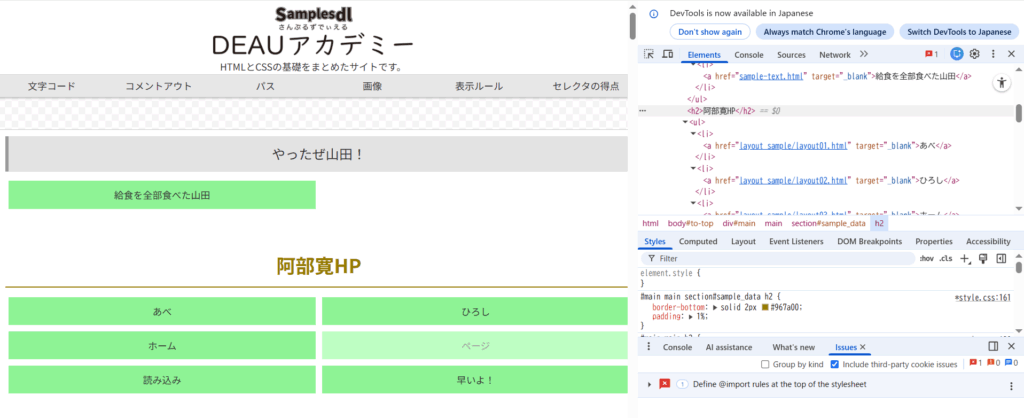Expand the border-bottom property triangle
The image size is (1024, 418).
click(713, 308)
